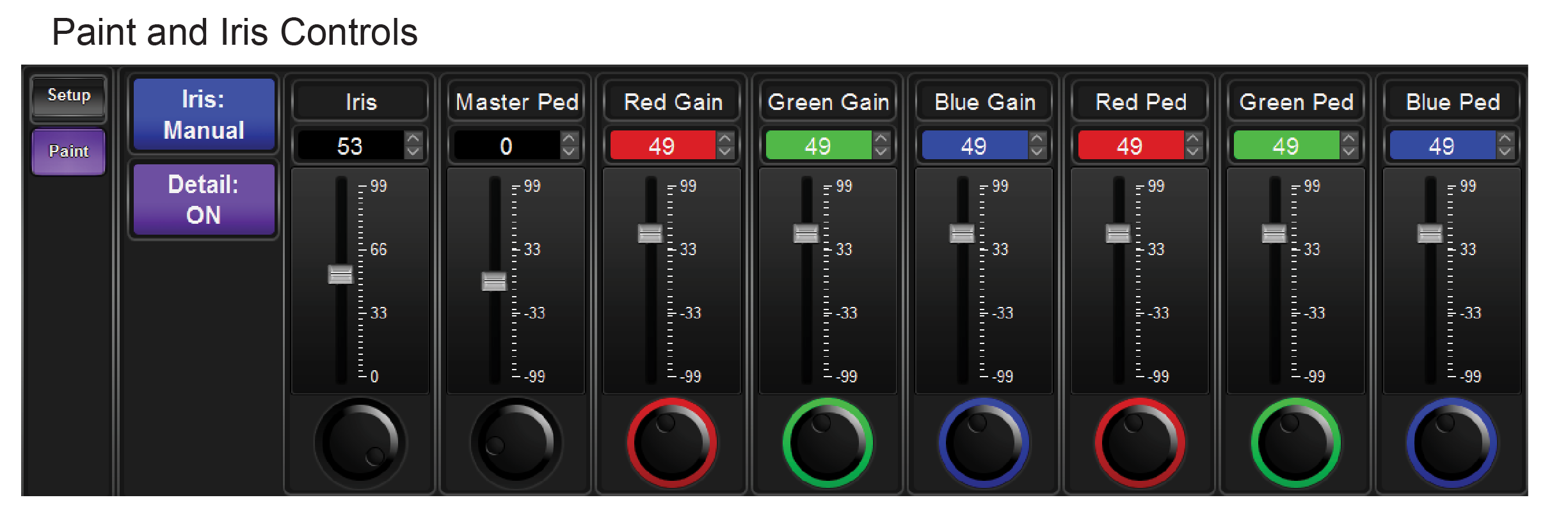Click the Red Gain rotary knob

click(672, 442)
